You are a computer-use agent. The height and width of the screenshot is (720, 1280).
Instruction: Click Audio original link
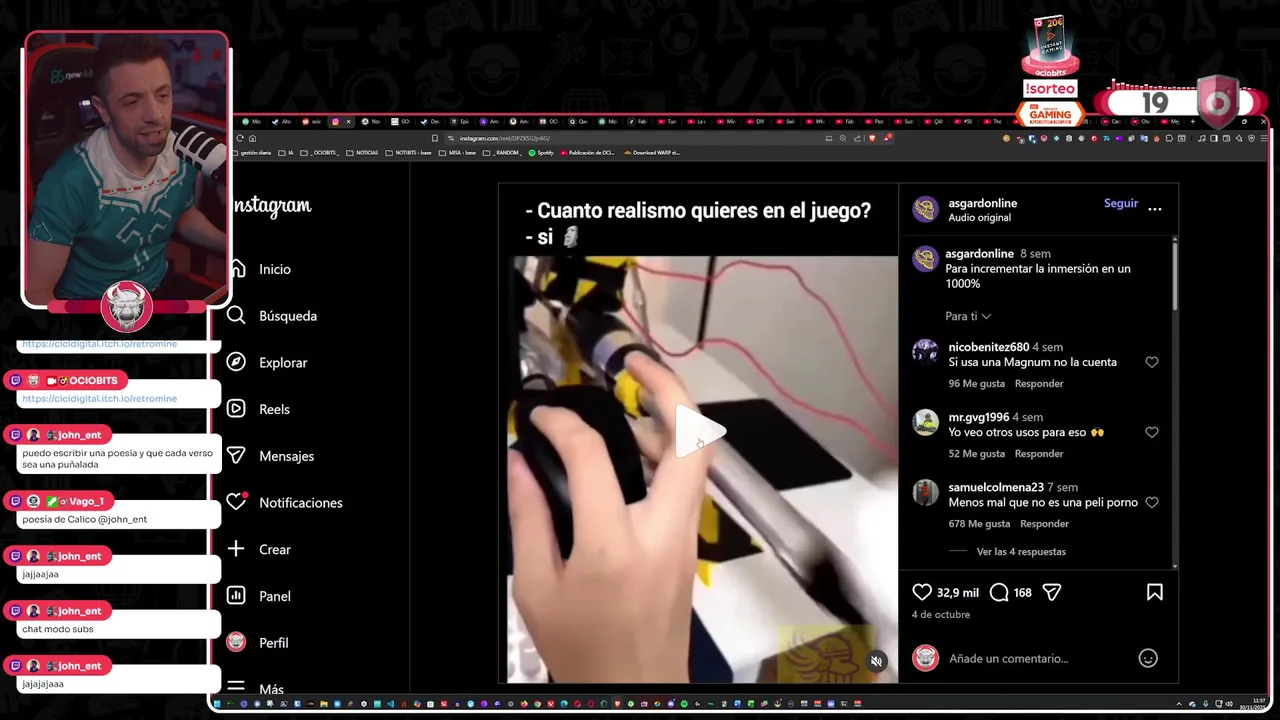pyautogui.click(x=979, y=217)
